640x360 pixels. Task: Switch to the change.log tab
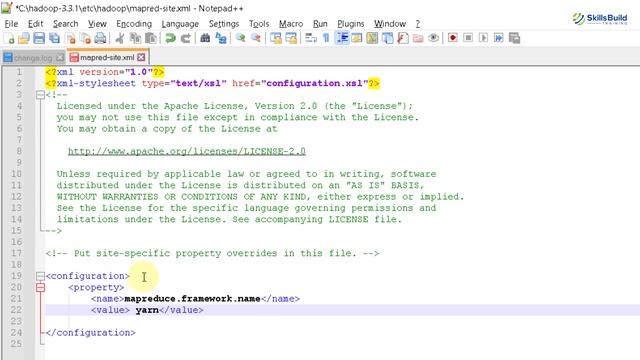(33, 58)
